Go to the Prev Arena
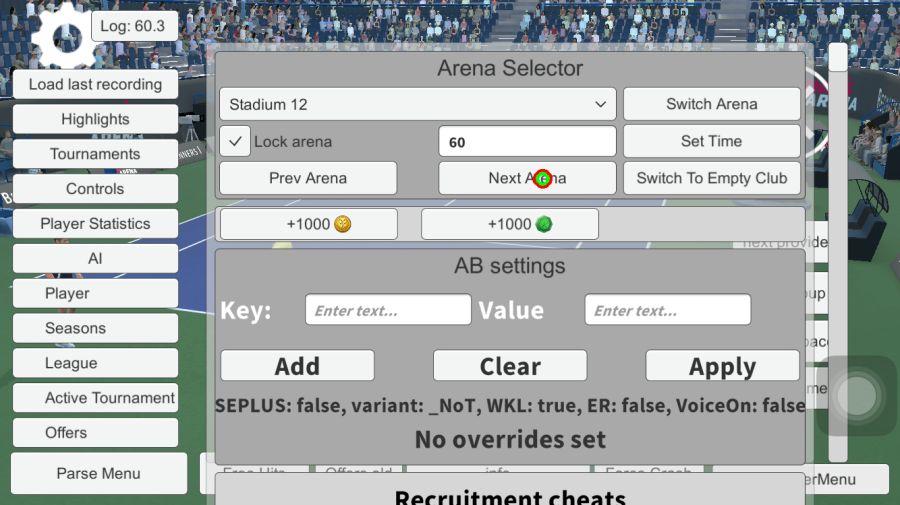This screenshot has height=505, width=900. click(307, 178)
